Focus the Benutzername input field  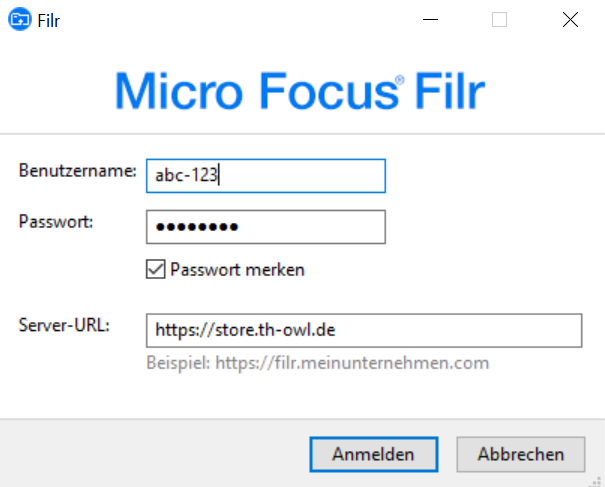(265, 175)
